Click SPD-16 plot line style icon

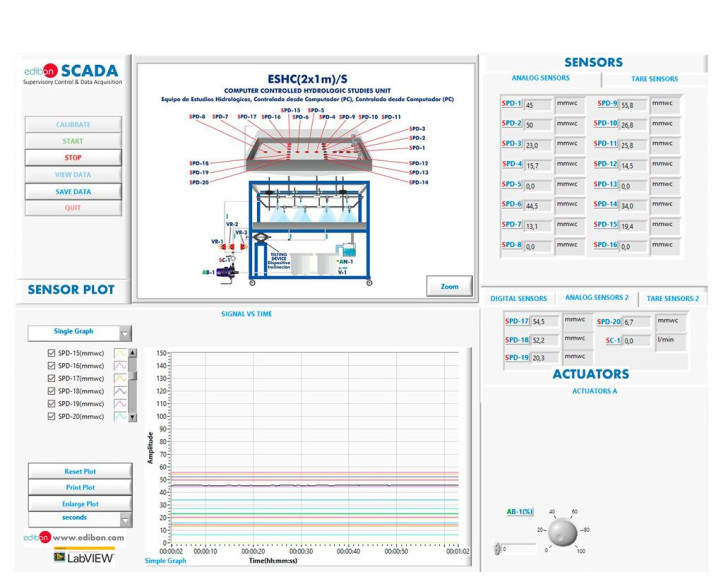[120, 366]
